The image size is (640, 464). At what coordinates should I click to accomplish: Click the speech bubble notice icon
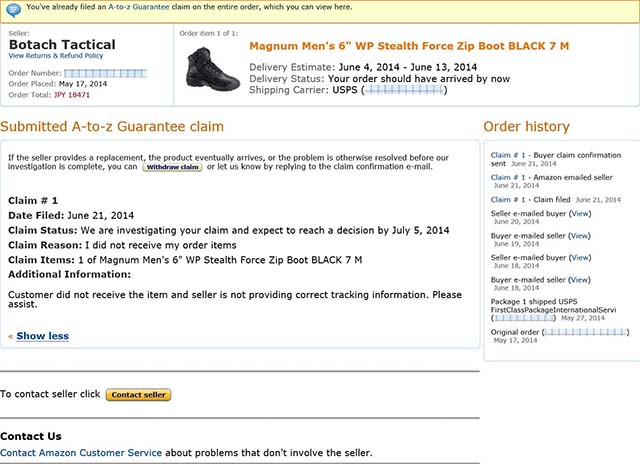tap(13, 9)
